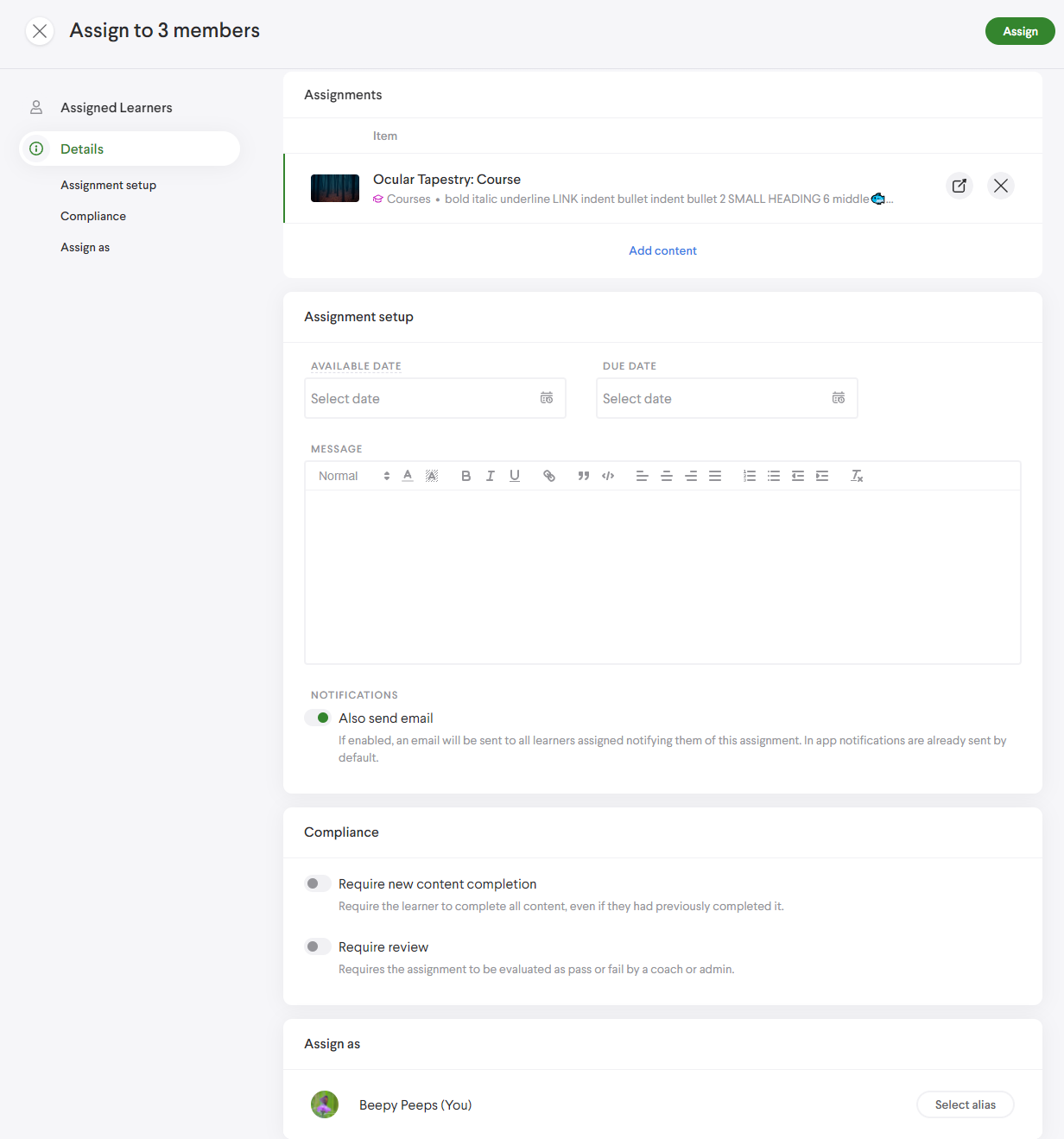Disable the Also send email toggle
This screenshot has width=1064, height=1139.
point(318,718)
